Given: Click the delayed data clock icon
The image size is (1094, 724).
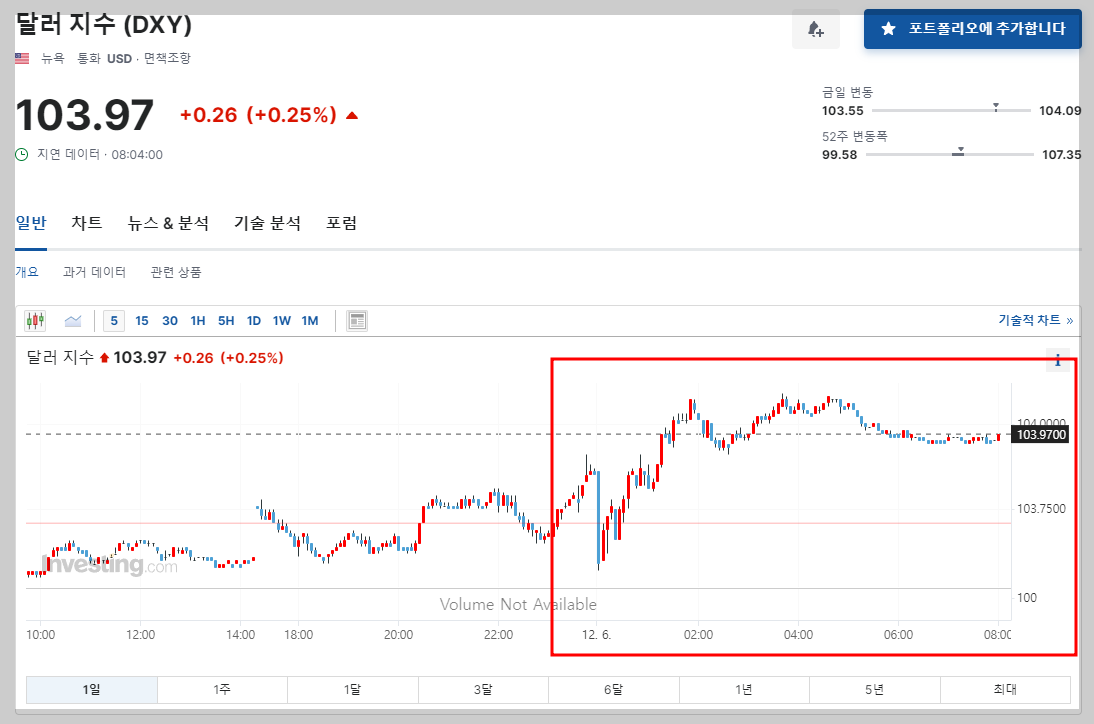Looking at the screenshot, I should point(22,154).
